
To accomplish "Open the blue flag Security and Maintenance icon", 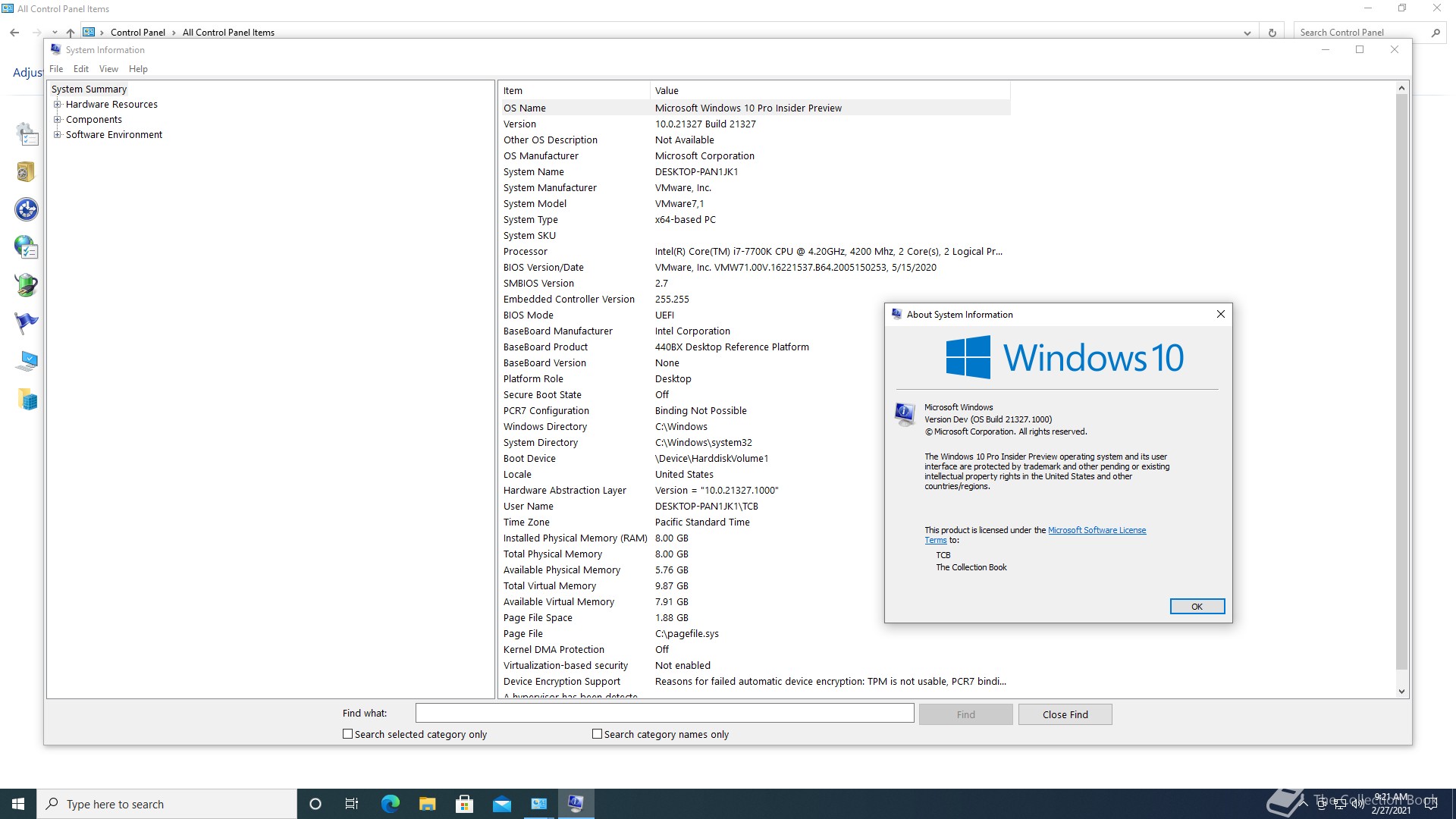I will 27,323.
